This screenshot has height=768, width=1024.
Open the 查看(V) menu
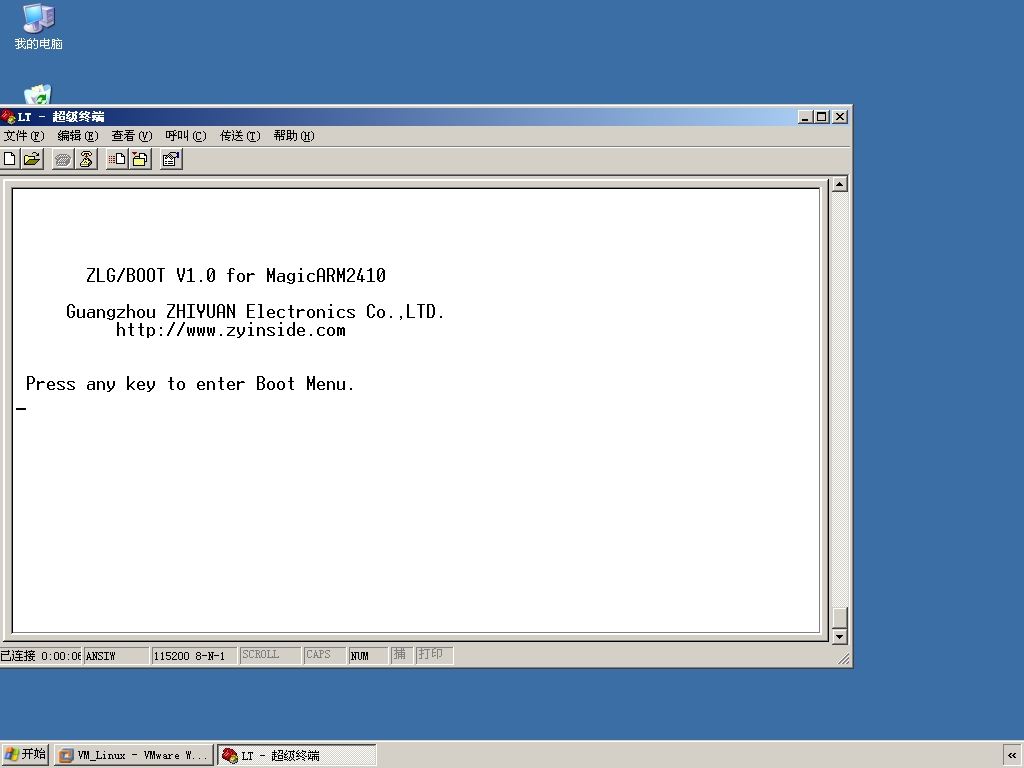coord(132,136)
